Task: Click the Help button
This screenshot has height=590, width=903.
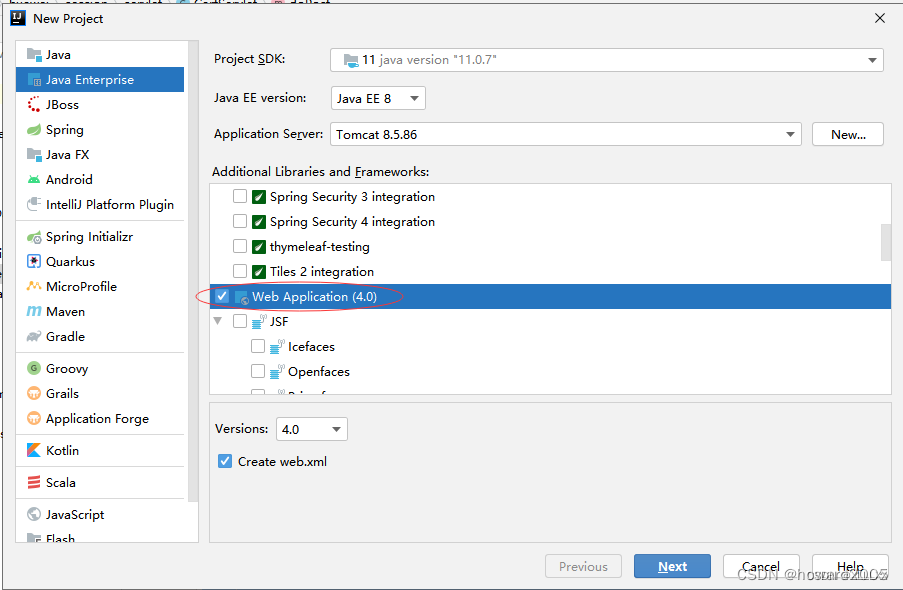Action: pos(850,566)
